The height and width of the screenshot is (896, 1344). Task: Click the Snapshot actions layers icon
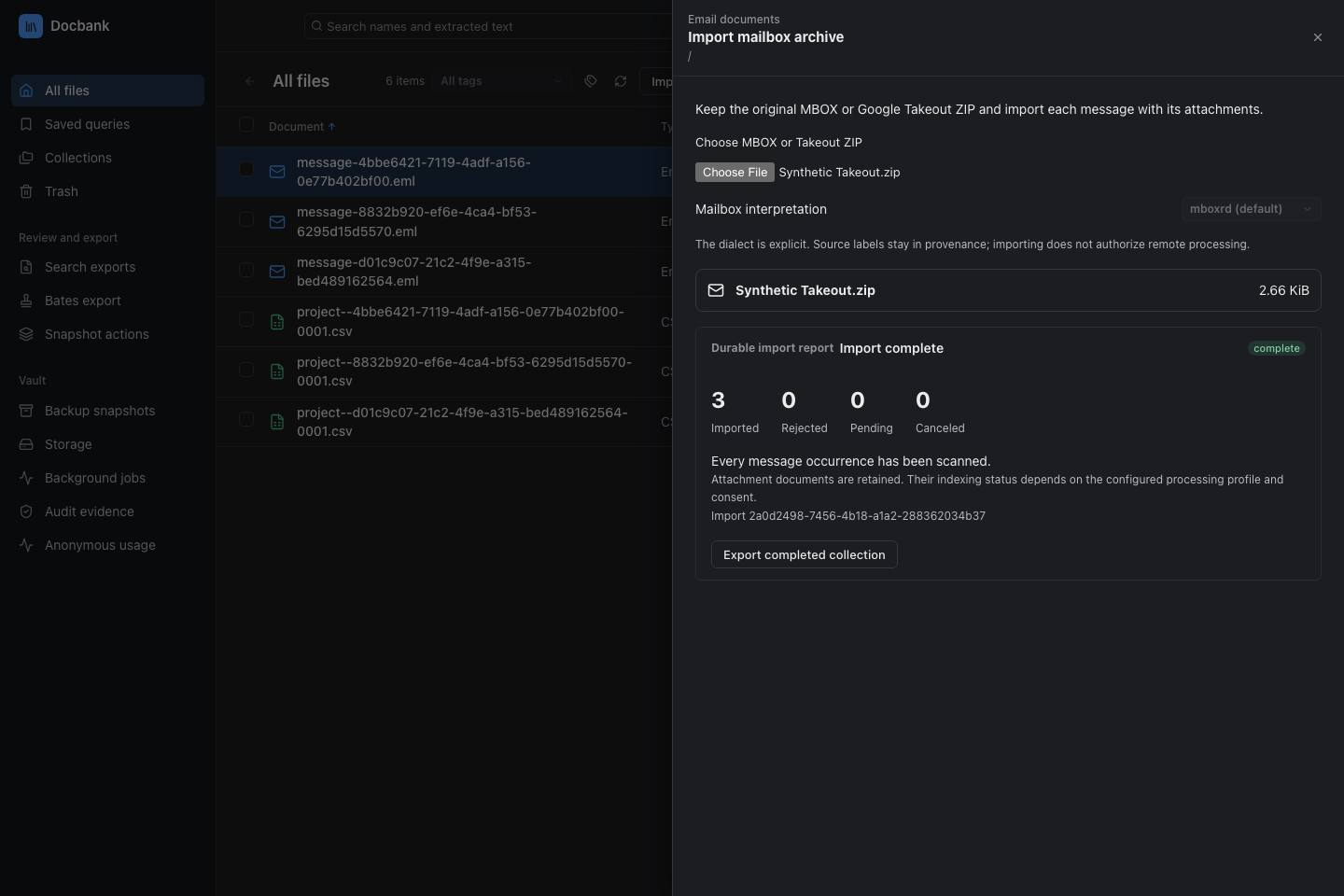(26, 334)
